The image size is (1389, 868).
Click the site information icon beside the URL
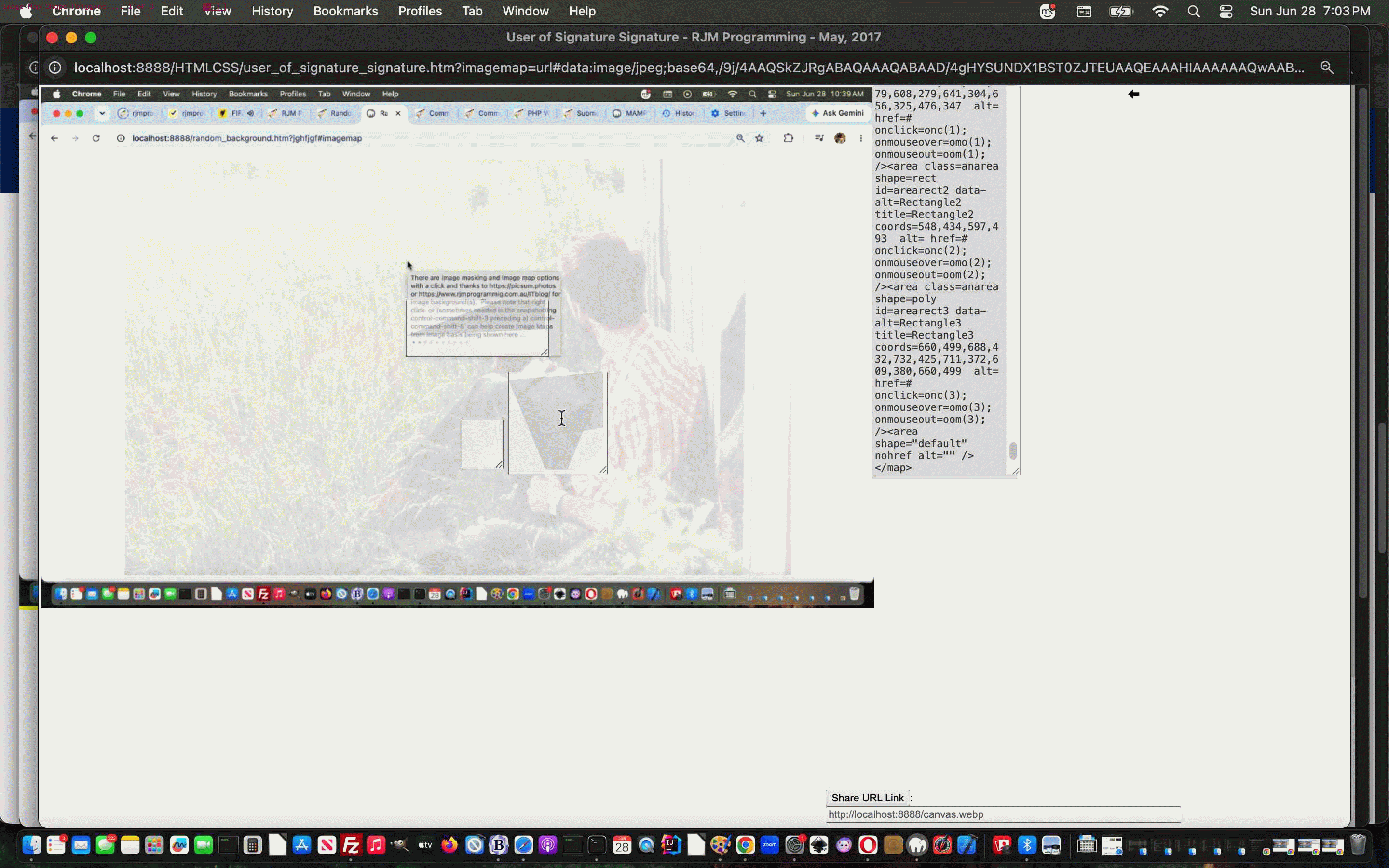pos(55,68)
